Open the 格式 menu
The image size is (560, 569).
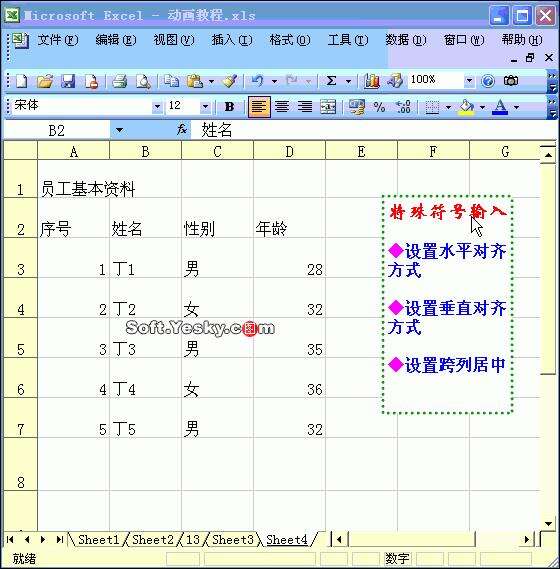coord(290,40)
